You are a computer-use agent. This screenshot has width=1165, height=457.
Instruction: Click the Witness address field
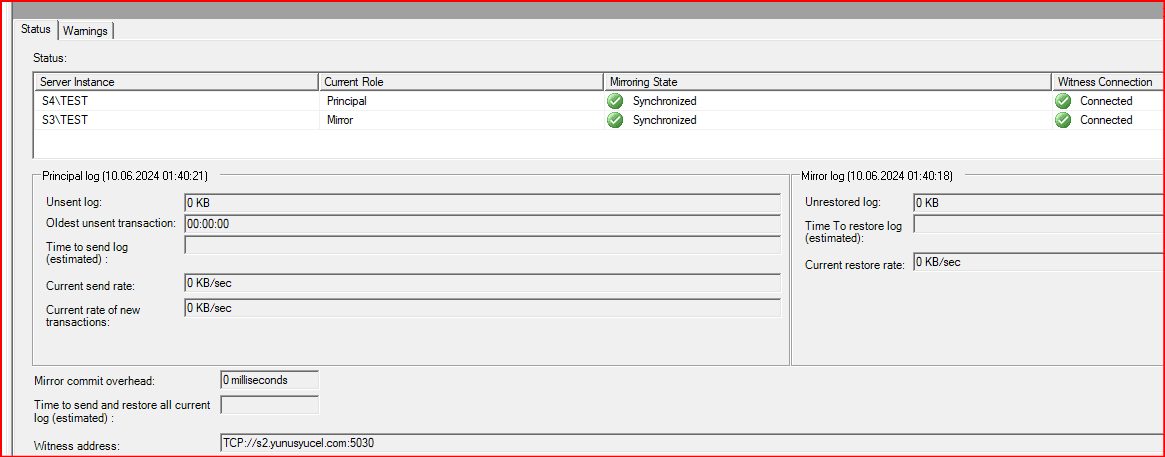(x=690, y=443)
